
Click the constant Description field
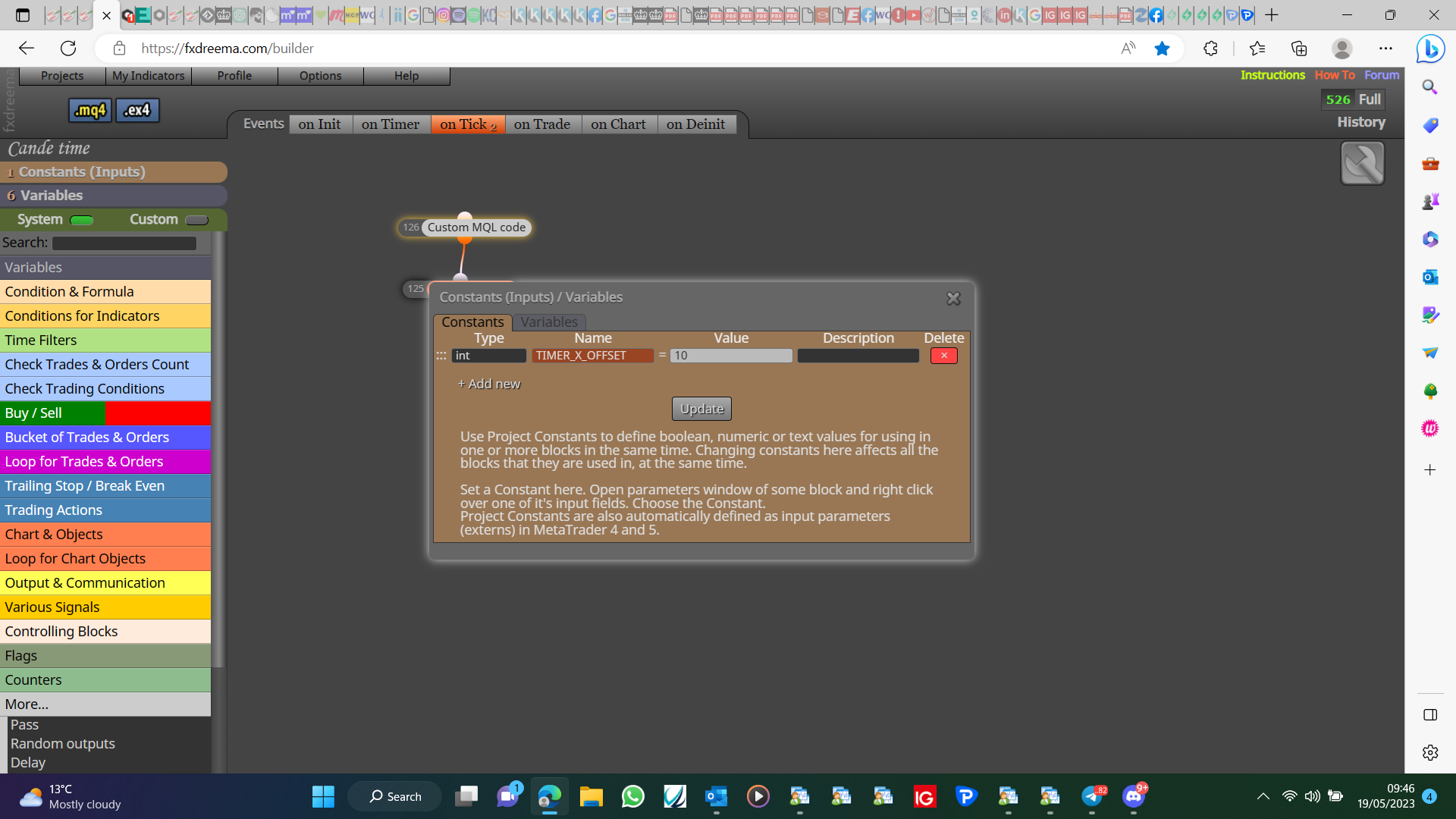tap(858, 356)
